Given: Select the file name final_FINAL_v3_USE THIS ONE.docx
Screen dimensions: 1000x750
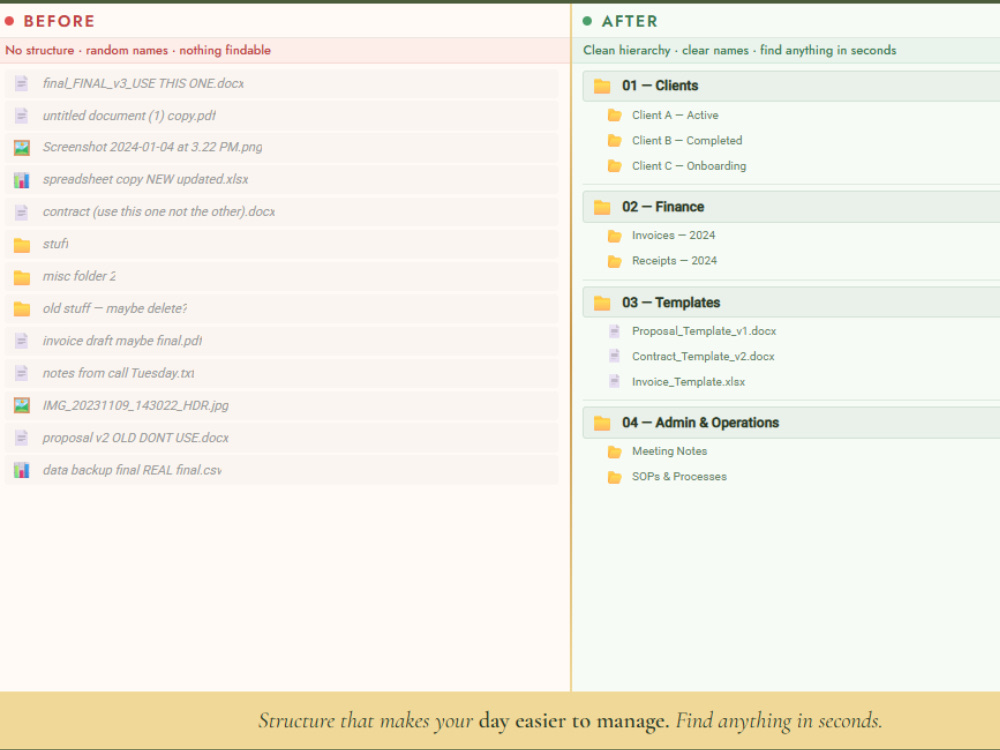Looking at the screenshot, I should (x=143, y=84).
